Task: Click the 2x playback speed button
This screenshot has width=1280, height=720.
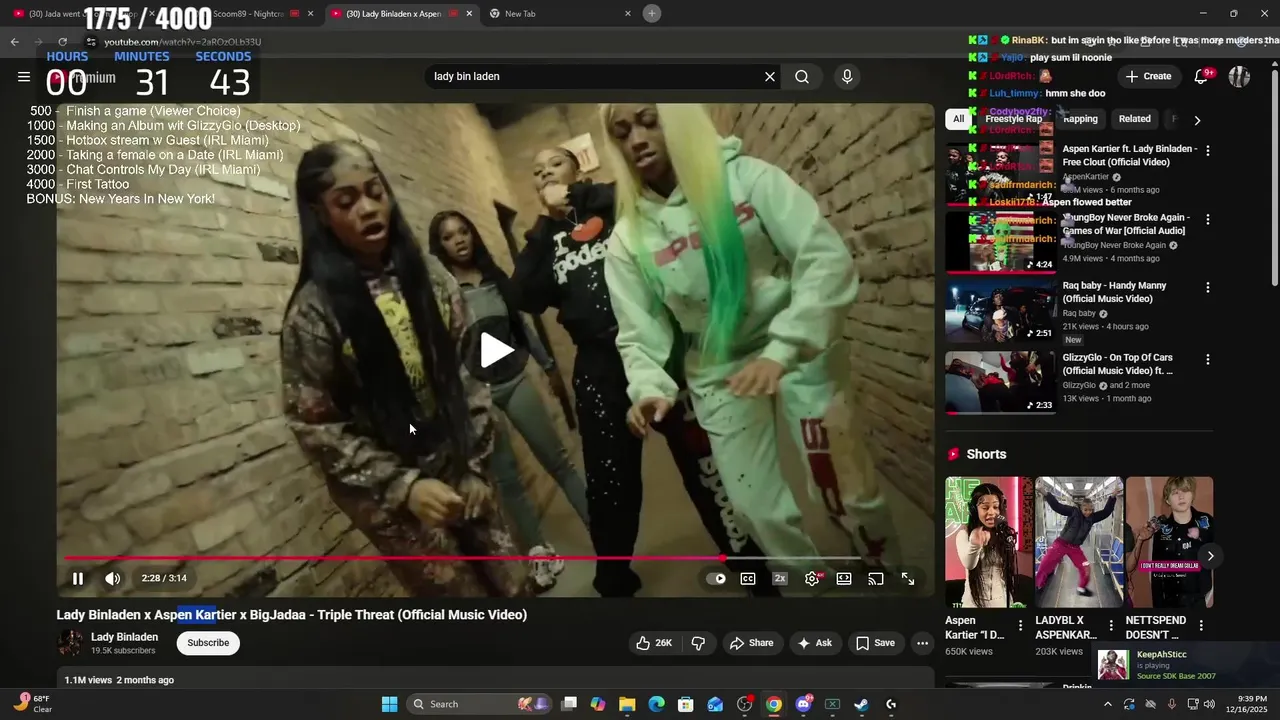Action: [780, 578]
